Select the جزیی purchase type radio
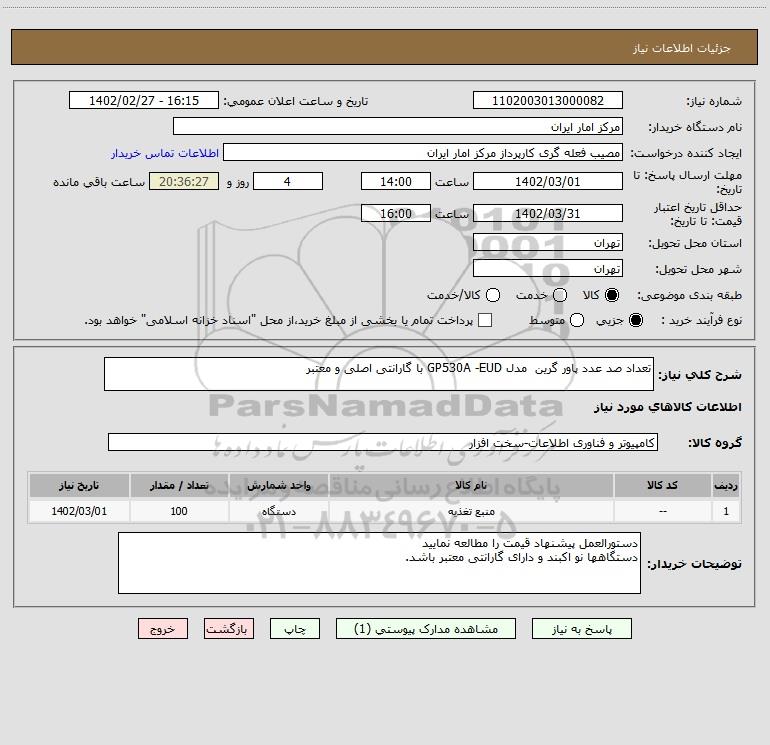Viewport: 770px width, 745px height. [636, 320]
